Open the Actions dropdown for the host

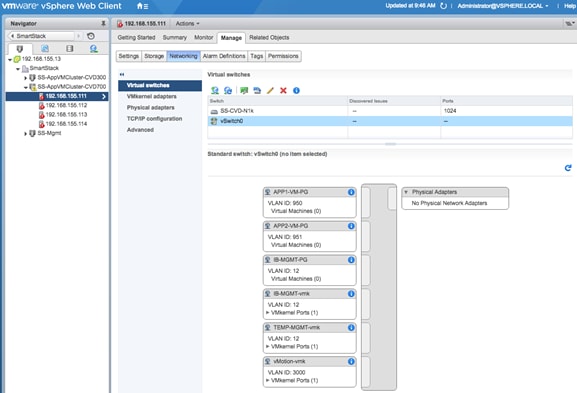click(x=187, y=24)
